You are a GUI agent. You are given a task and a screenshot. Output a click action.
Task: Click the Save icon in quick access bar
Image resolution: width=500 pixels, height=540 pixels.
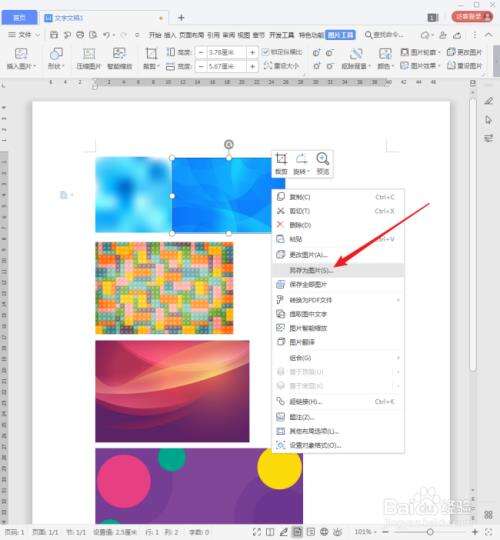(54, 35)
